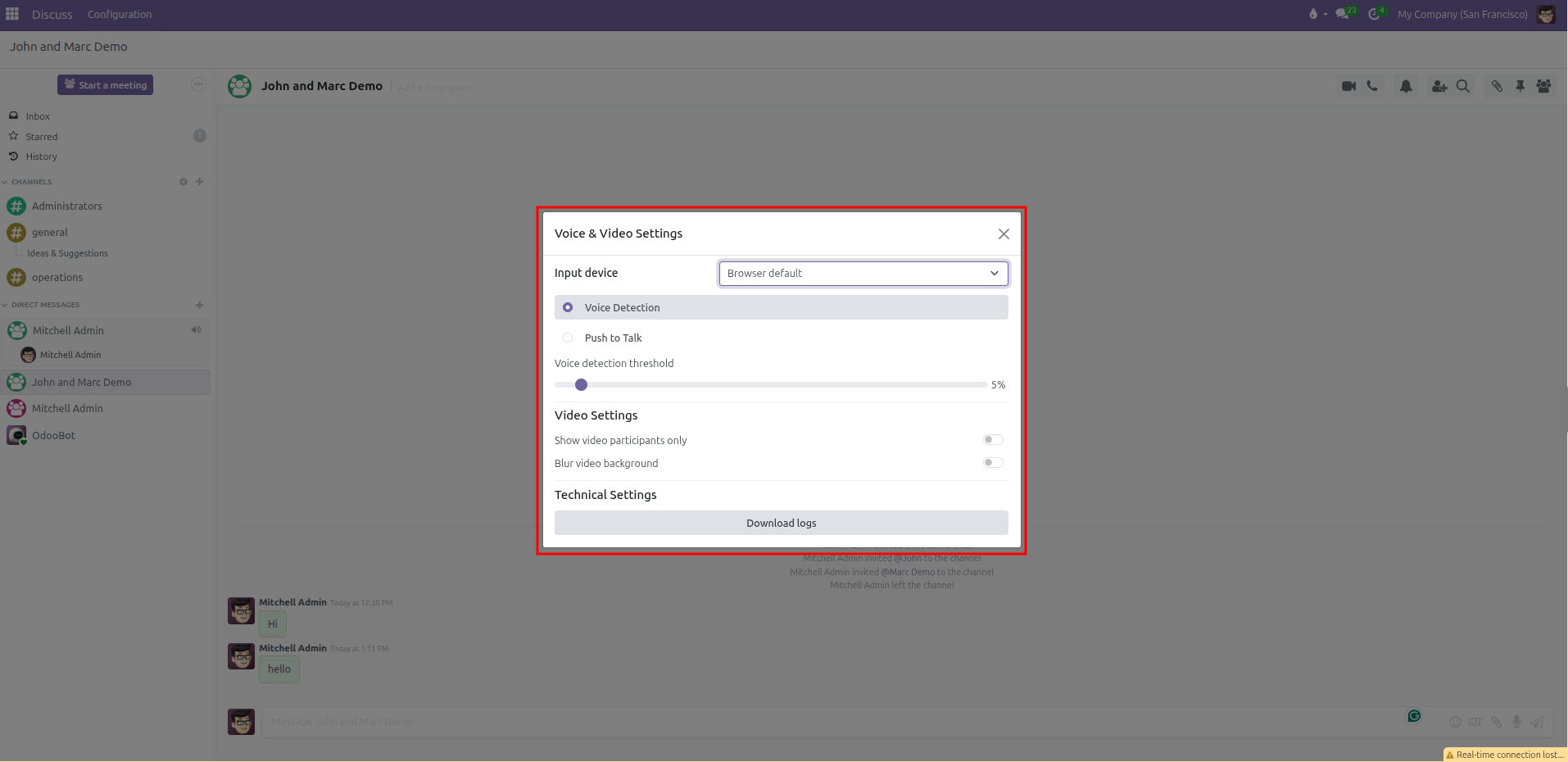Search messages with the magnifier icon
This screenshot has width=1568, height=762.
[x=1463, y=86]
